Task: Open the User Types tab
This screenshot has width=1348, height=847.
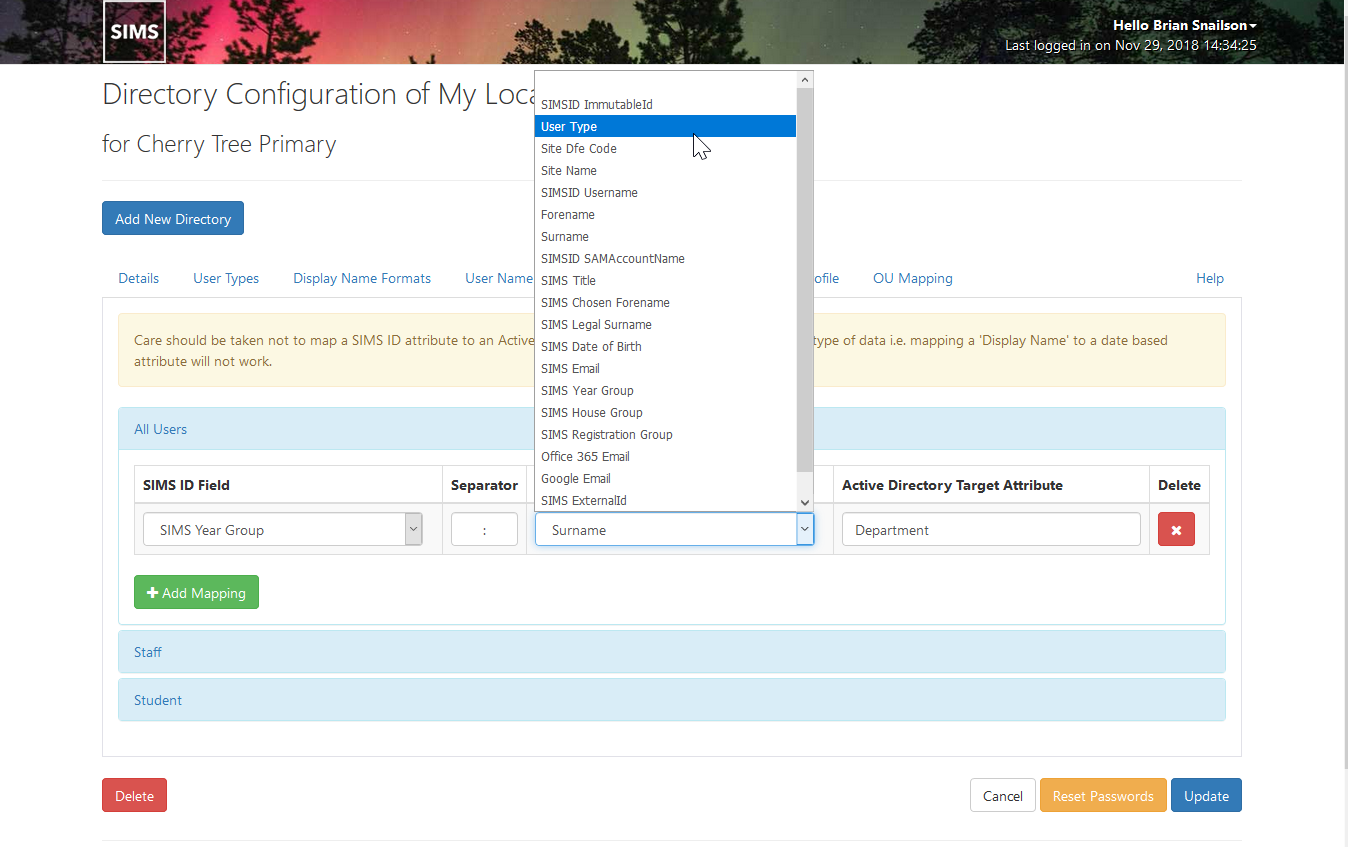Action: [226, 278]
